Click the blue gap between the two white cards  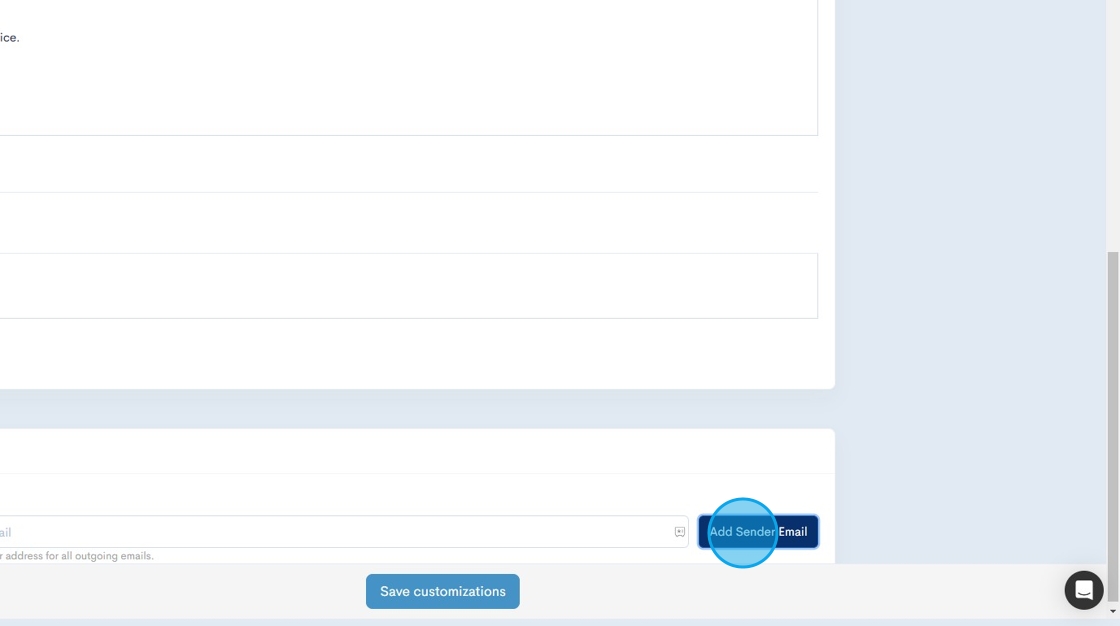pos(400,409)
